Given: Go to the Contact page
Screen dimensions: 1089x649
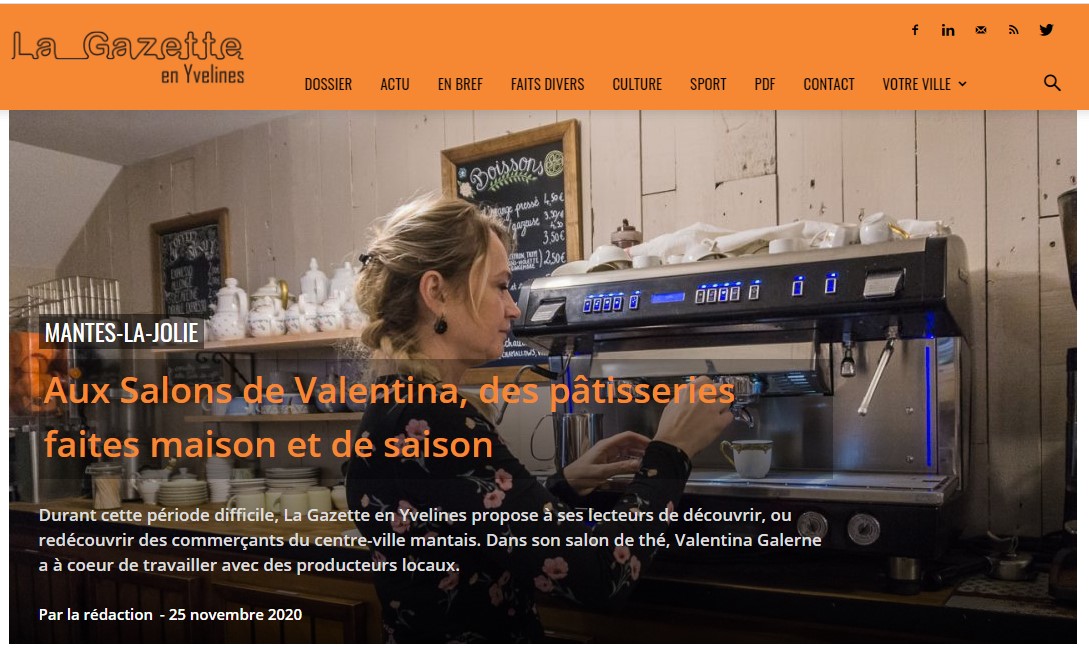Looking at the screenshot, I should tap(829, 84).
